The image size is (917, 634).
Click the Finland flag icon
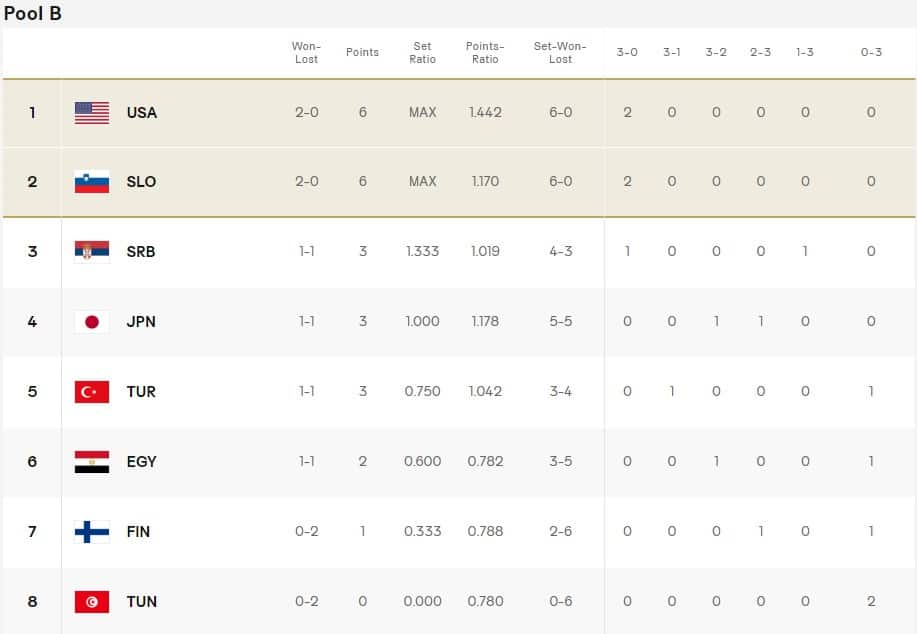tap(92, 532)
